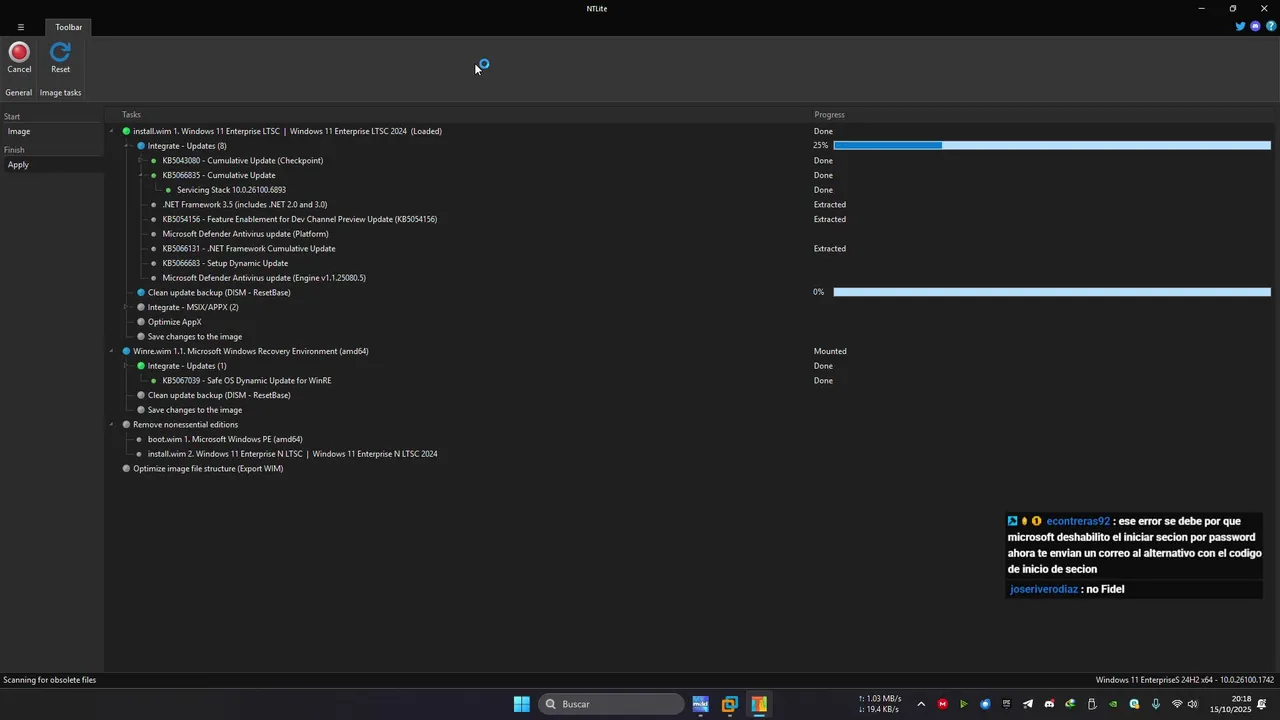Click the Tasks column header

[131, 115]
